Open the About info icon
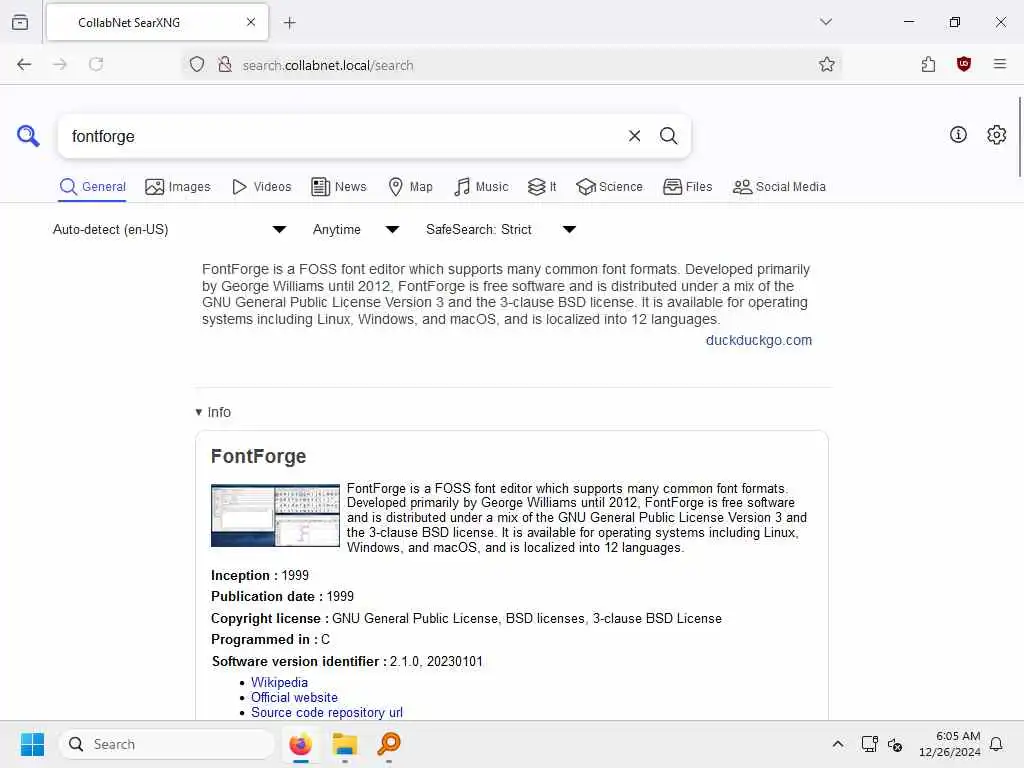Image resolution: width=1024 pixels, height=768 pixels. [x=958, y=135]
